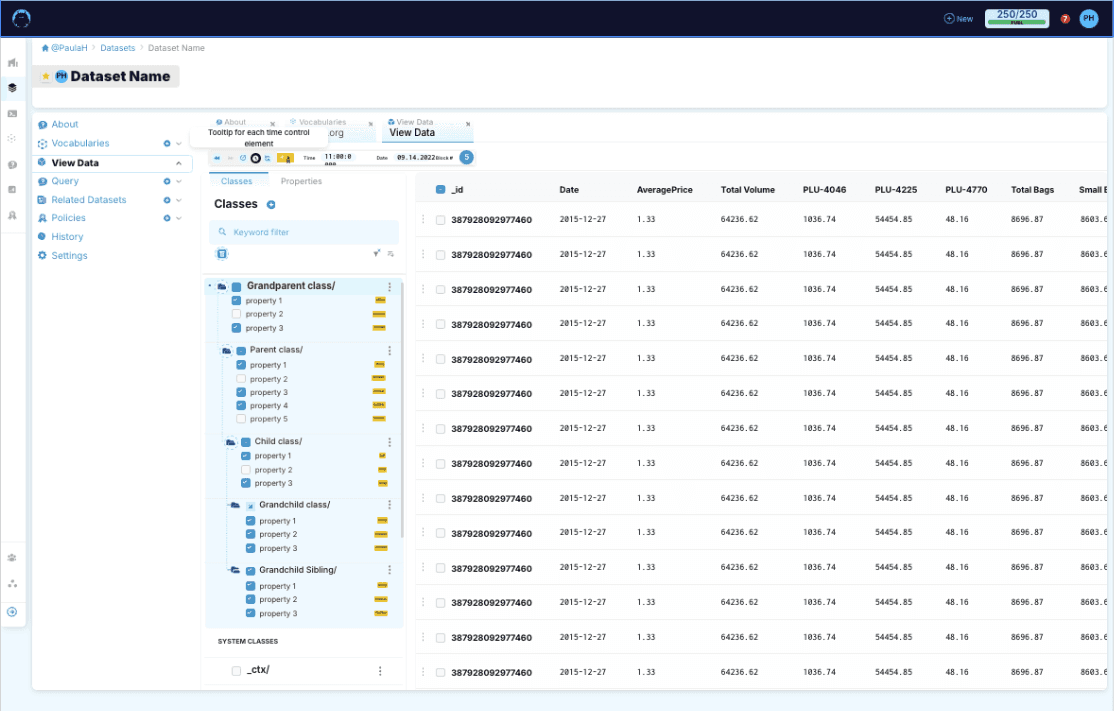Toggle the favorite star beside Dataset Name
The height and width of the screenshot is (711, 1114).
tap(45, 76)
